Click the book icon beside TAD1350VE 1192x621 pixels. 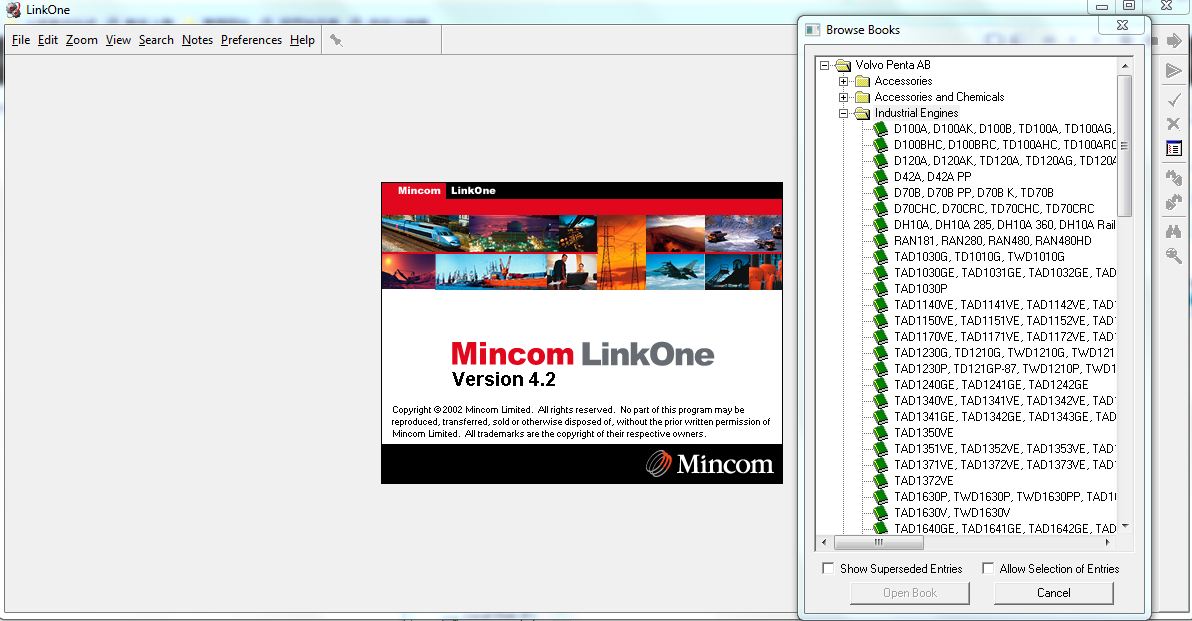(880, 432)
